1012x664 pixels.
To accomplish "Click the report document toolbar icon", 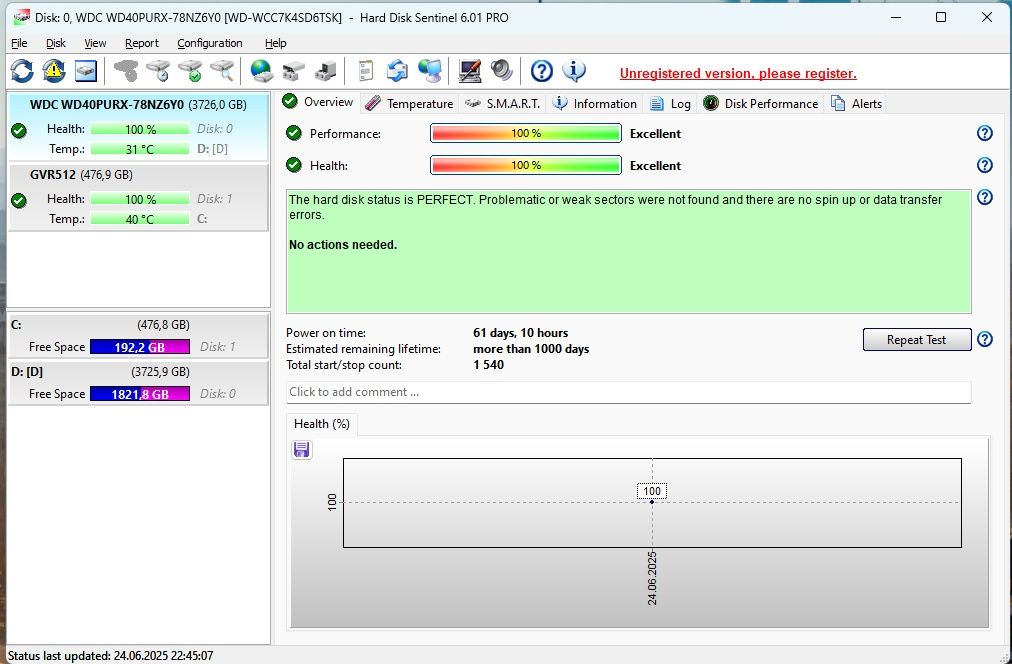I will (365, 70).
